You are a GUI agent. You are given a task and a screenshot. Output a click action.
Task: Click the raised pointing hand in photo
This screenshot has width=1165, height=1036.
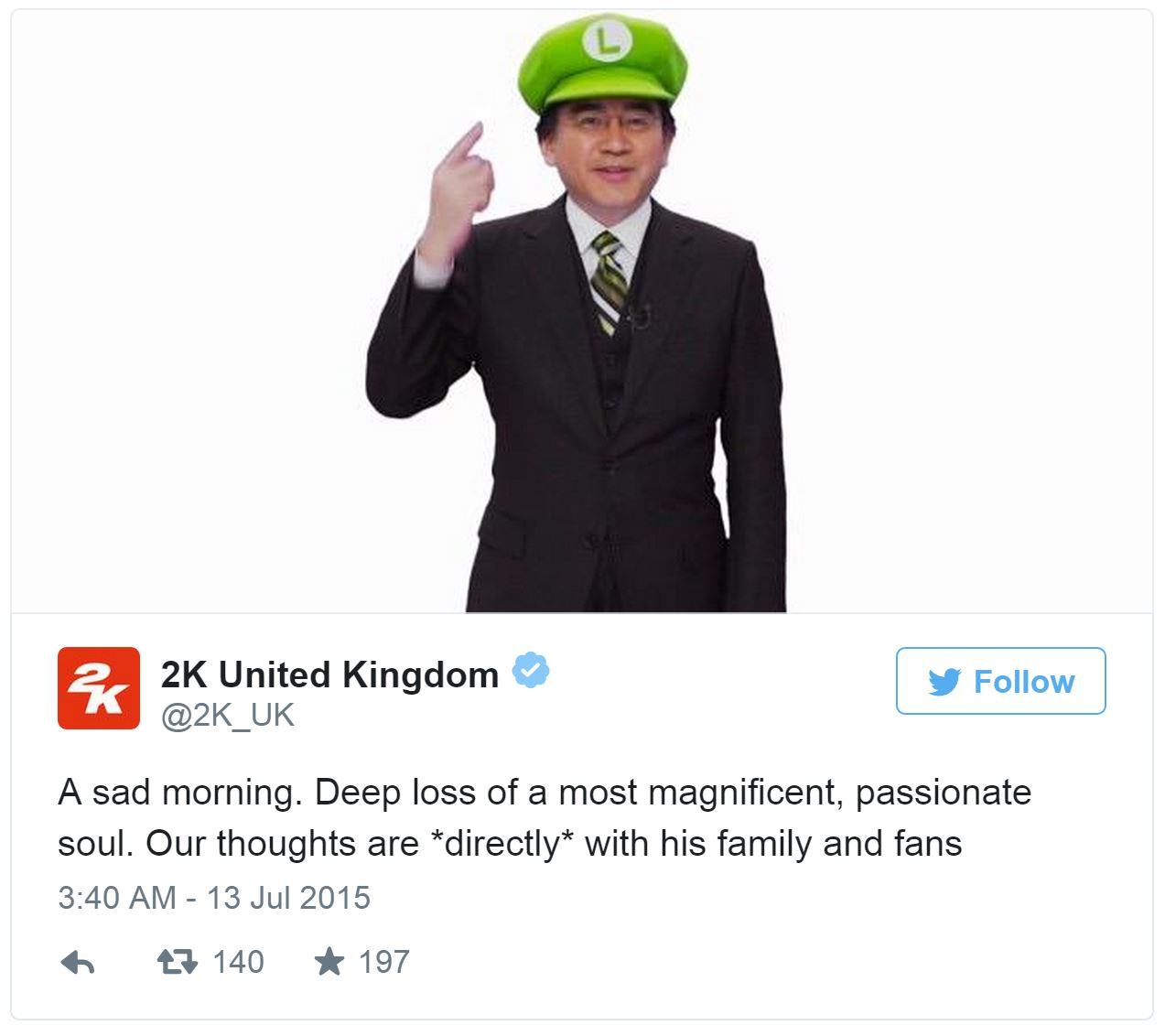[x=455, y=195]
